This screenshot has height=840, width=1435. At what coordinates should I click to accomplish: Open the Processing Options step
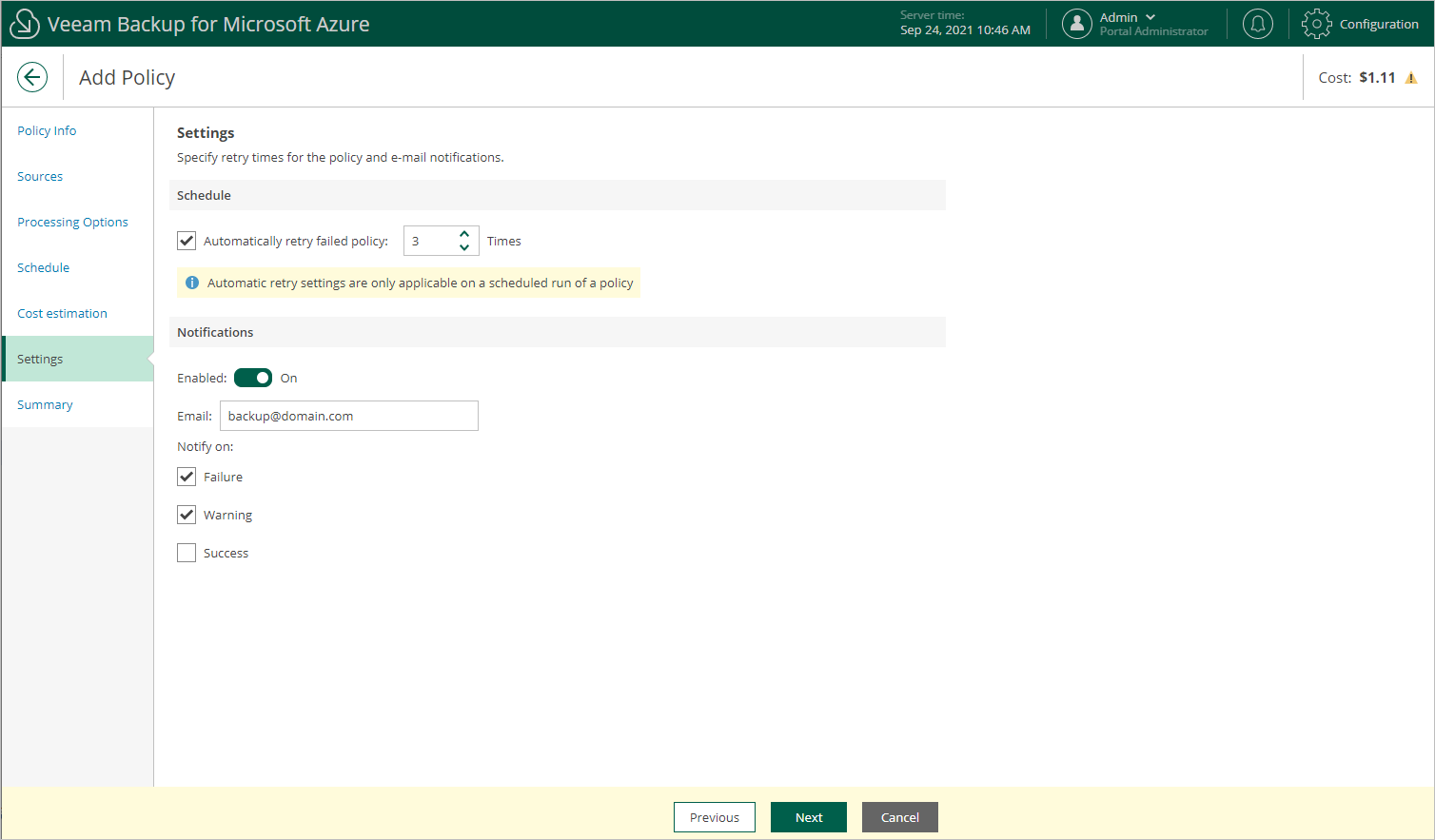pyautogui.click(x=72, y=222)
